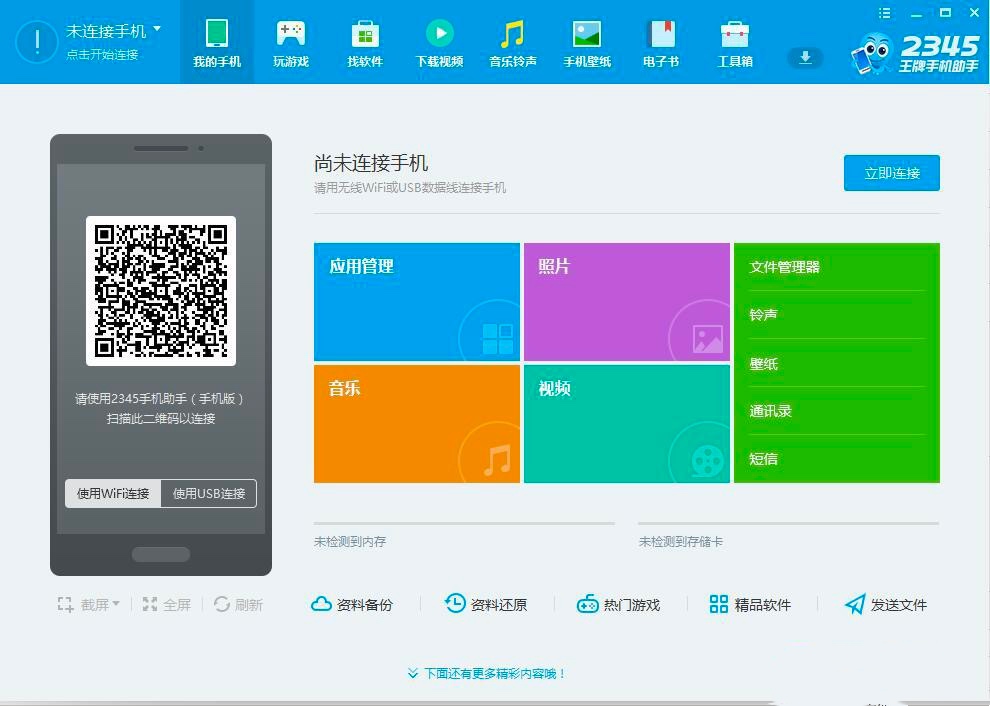Open 文件管理器 from the green list
The height and width of the screenshot is (706, 990).
(x=785, y=267)
